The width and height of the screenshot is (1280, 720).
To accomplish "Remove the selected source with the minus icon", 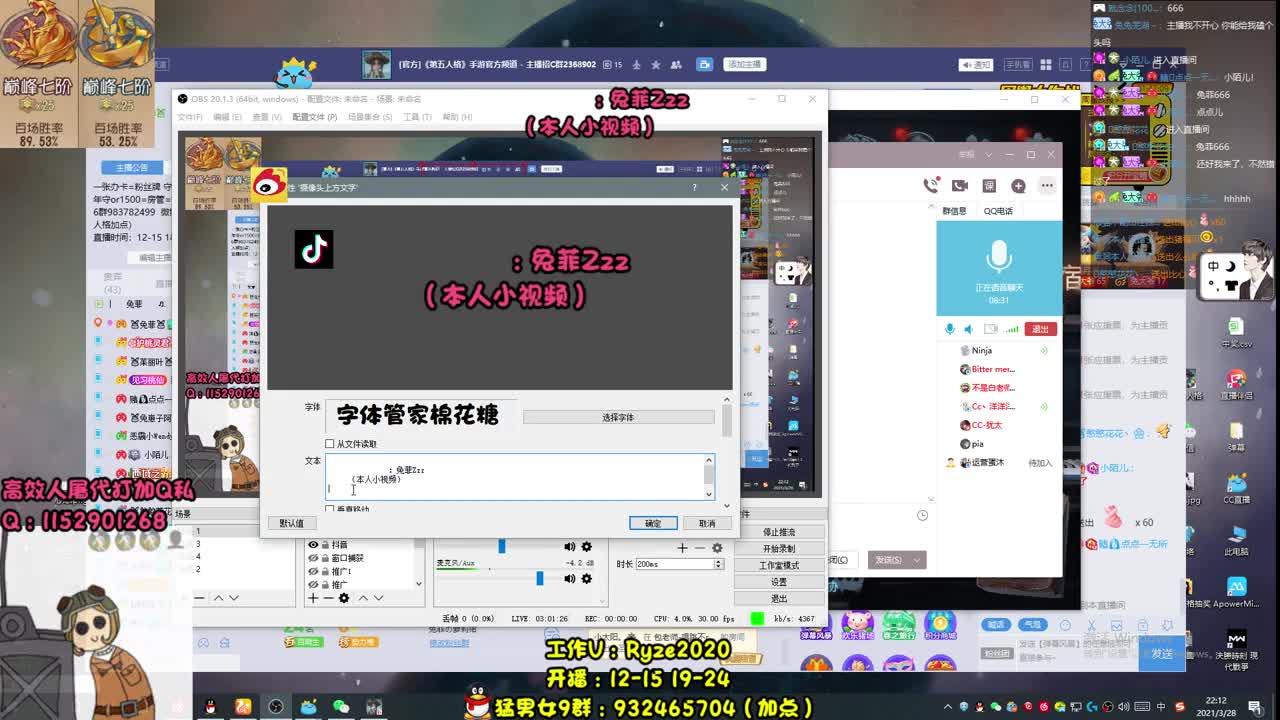I will tap(328, 598).
